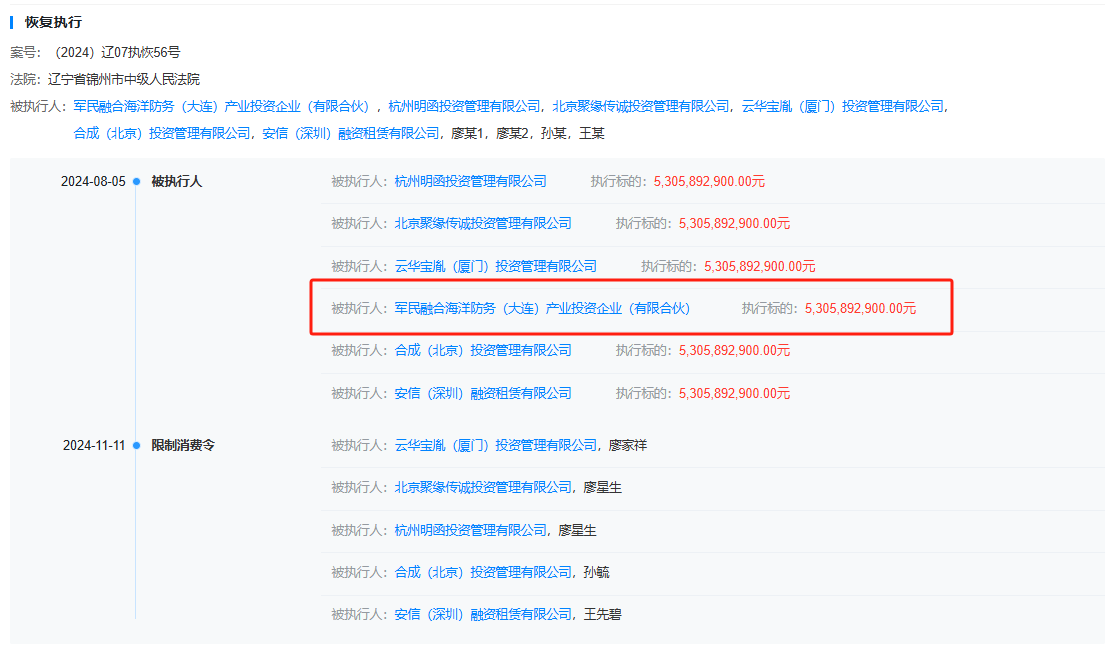This screenshot has height=661, width=1117.
Task: Click 廖星生 in the 北京聚缘传诚 row
Action: (603, 487)
